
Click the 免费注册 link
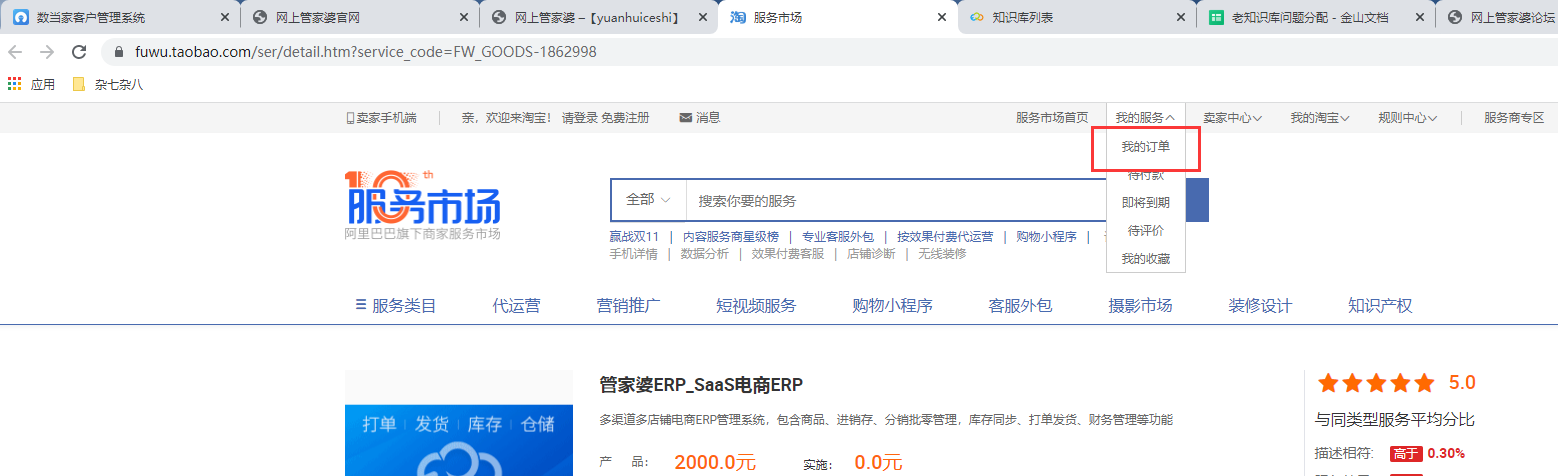click(x=625, y=118)
